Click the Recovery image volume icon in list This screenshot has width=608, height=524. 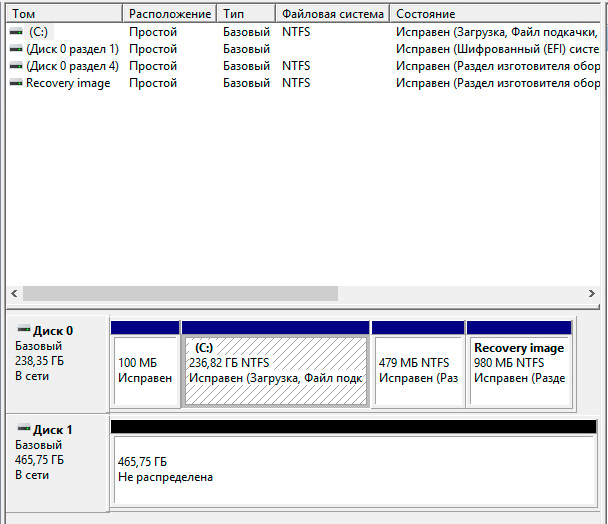16,83
